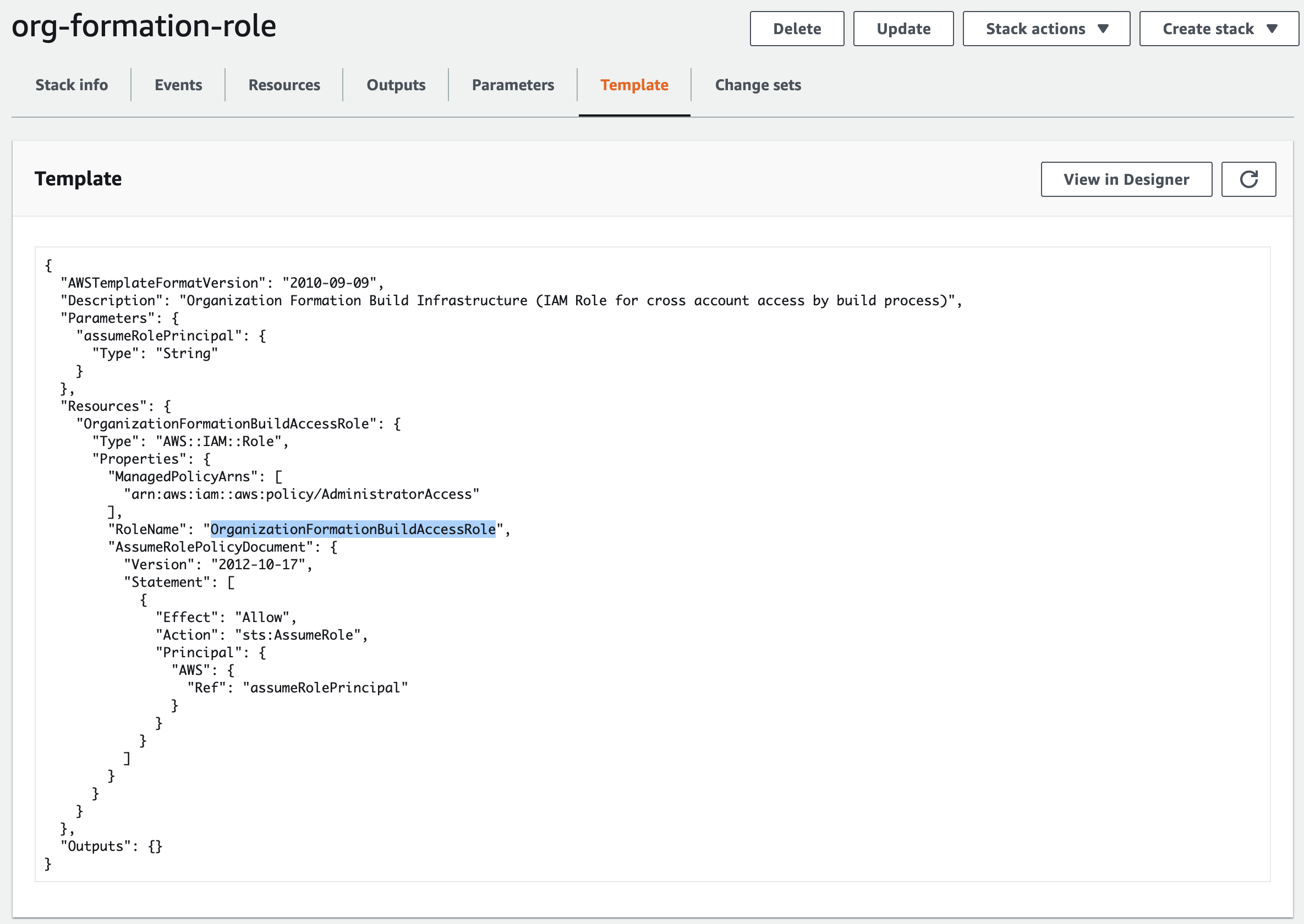This screenshot has height=924, width=1304.
Task: Click the Delete stack button
Action: (796, 29)
